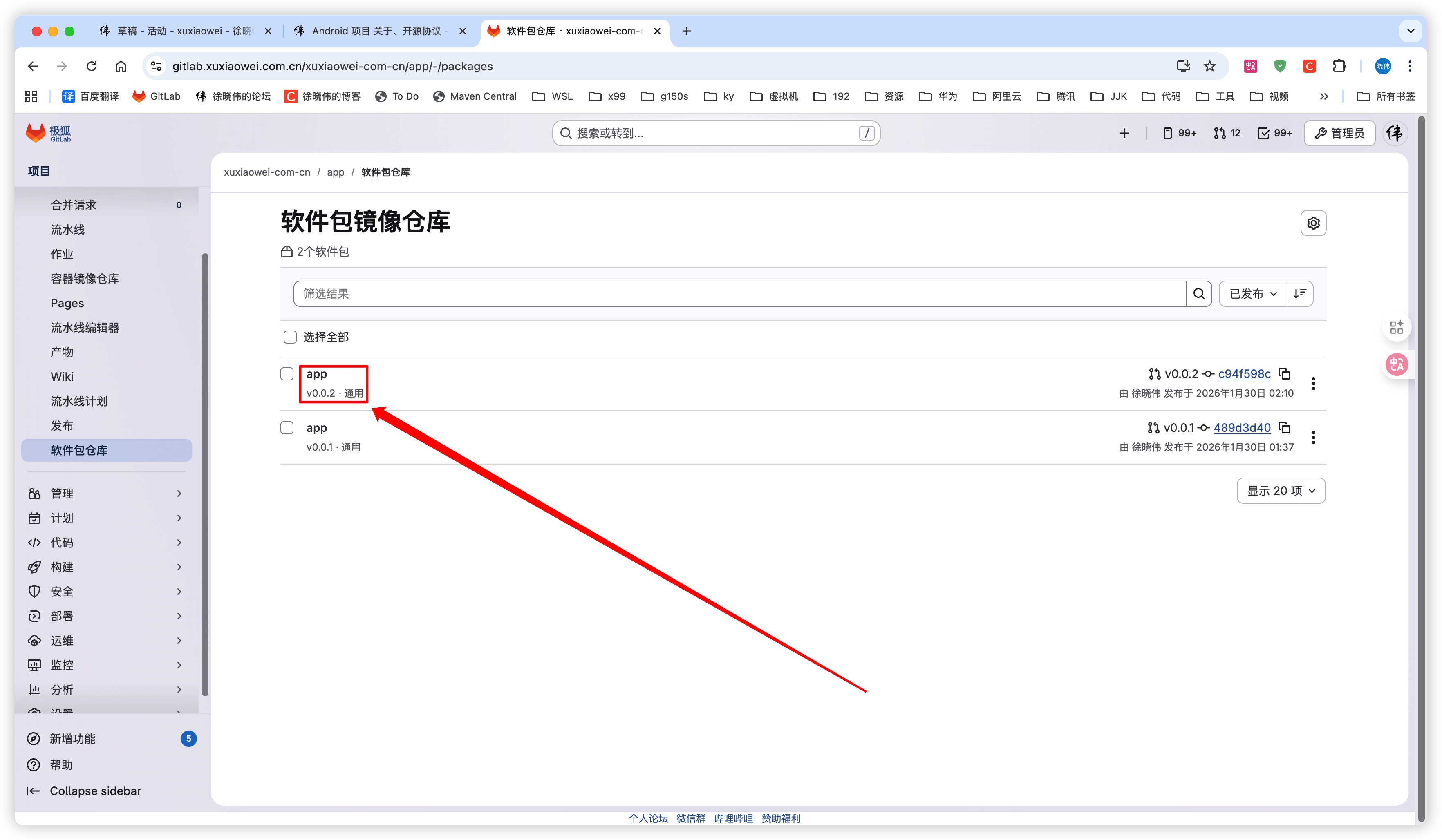Select the app v0.0.1 package checkbox
This screenshot has height=840, width=1442.
pos(287,428)
